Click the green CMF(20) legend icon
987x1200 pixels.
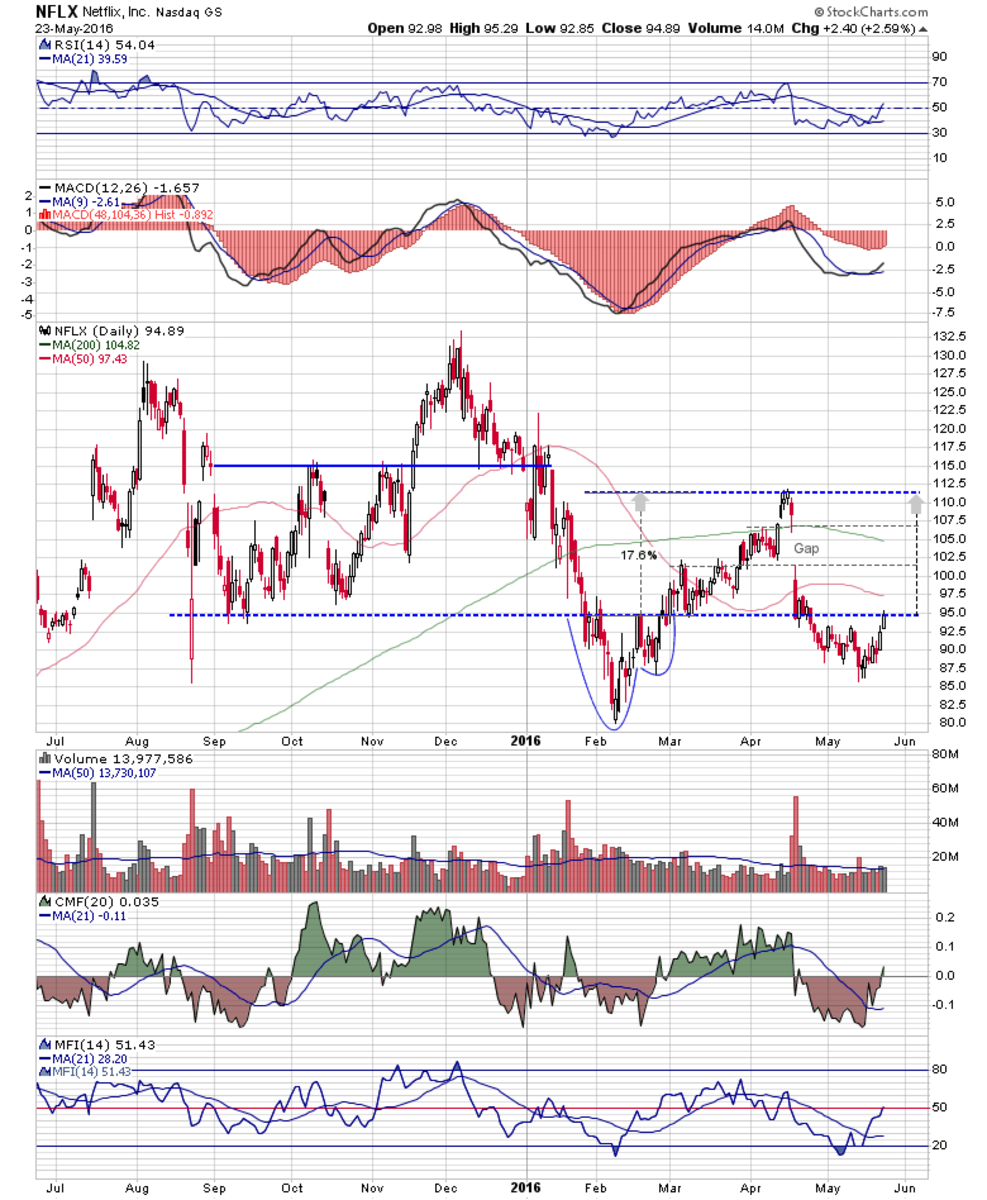tap(44, 902)
